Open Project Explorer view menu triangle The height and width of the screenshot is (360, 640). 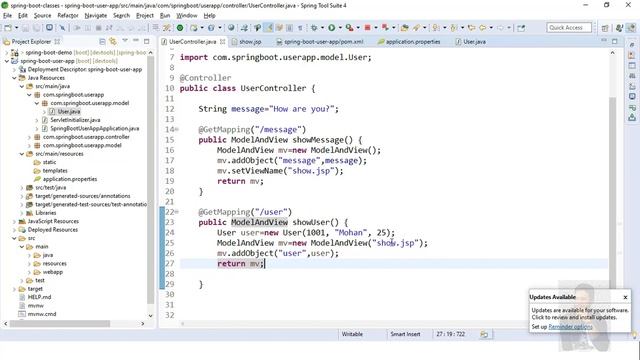tap(125, 41)
